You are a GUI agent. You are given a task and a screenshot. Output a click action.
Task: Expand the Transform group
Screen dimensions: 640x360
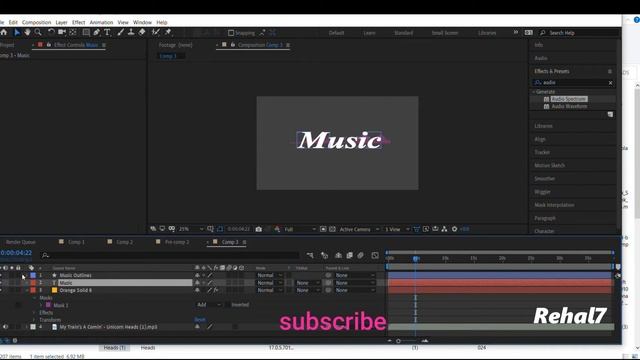click(x=34, y=320)
